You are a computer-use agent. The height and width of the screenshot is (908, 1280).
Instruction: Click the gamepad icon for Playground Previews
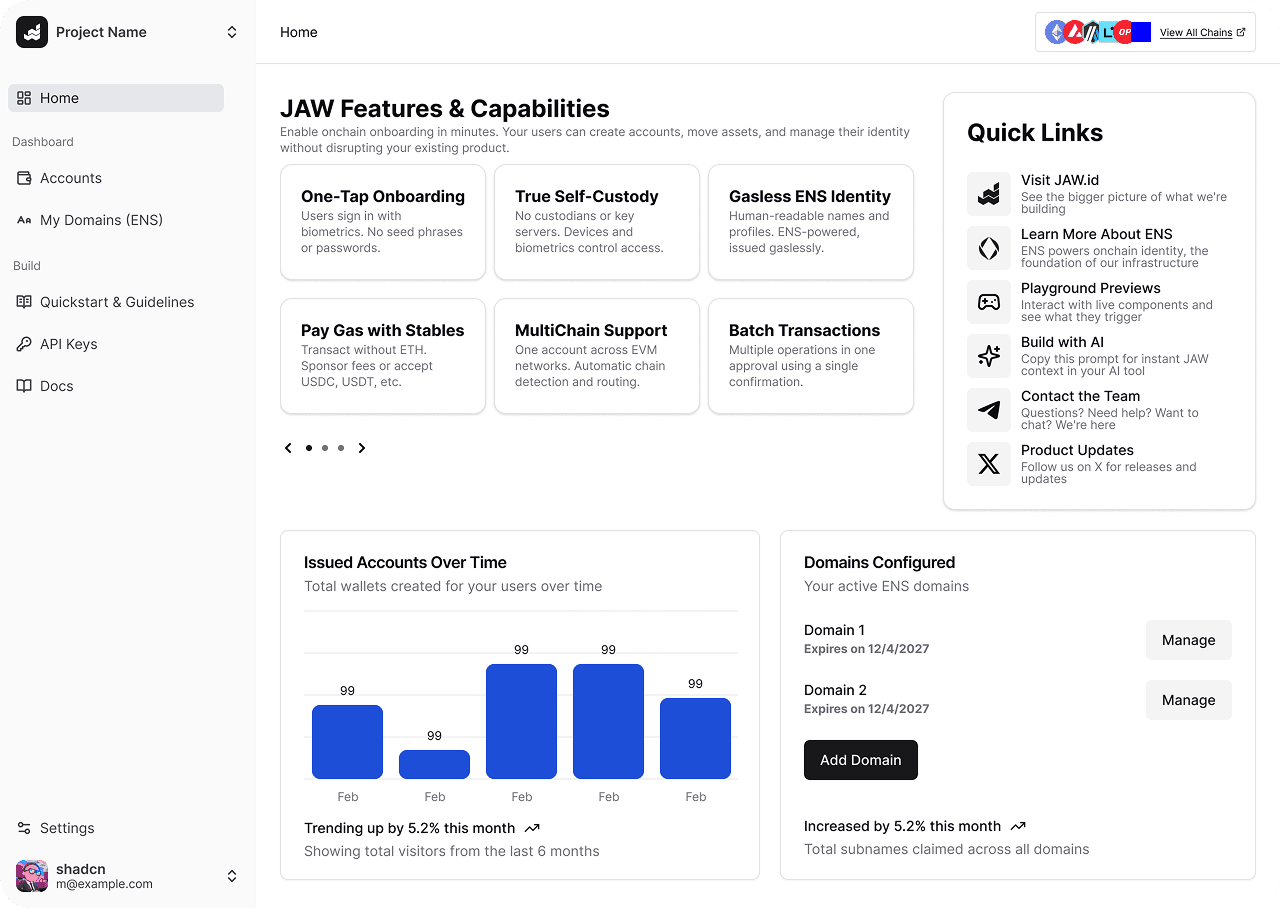coord(988,302)
